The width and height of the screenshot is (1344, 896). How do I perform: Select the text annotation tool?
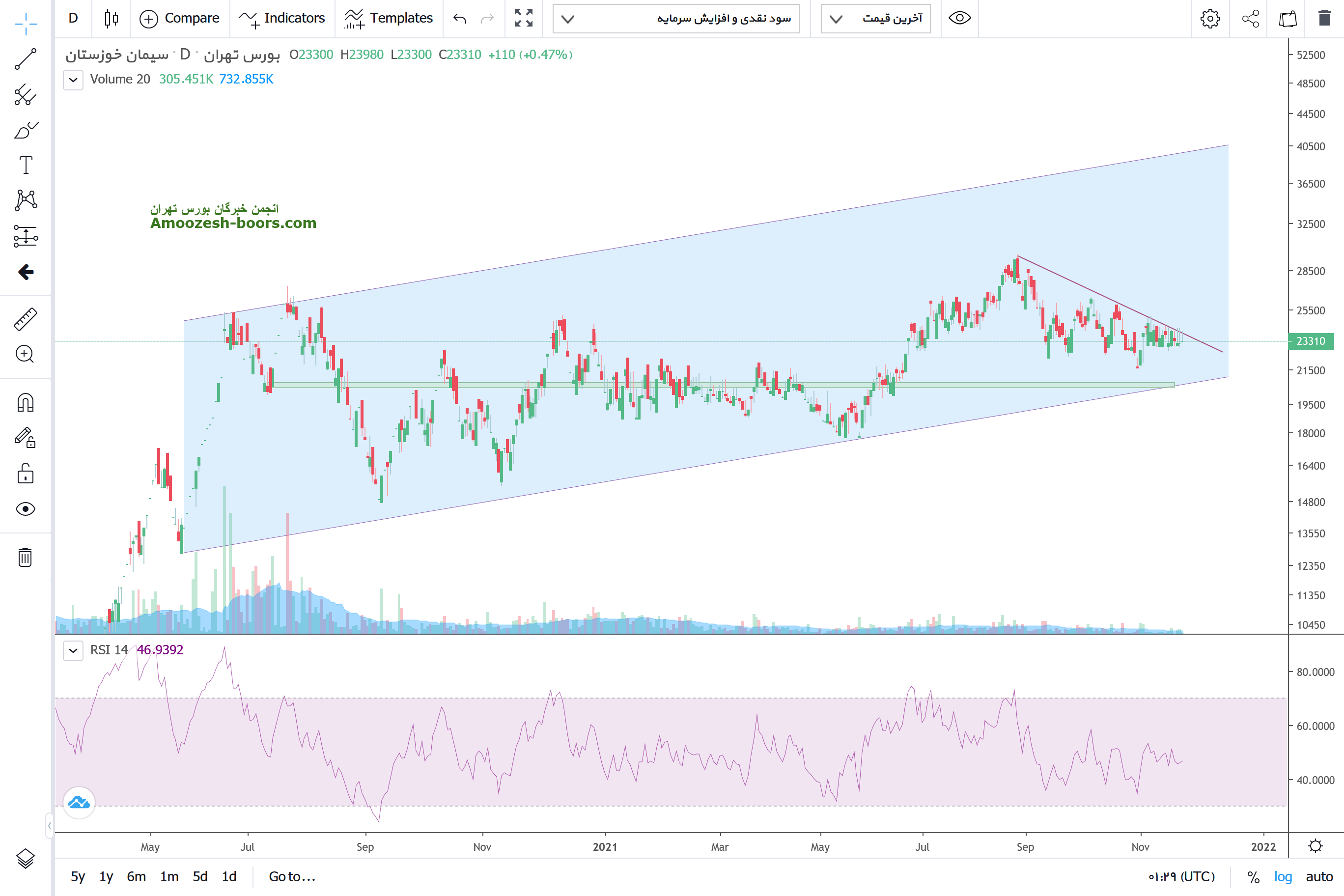point(25,165)
